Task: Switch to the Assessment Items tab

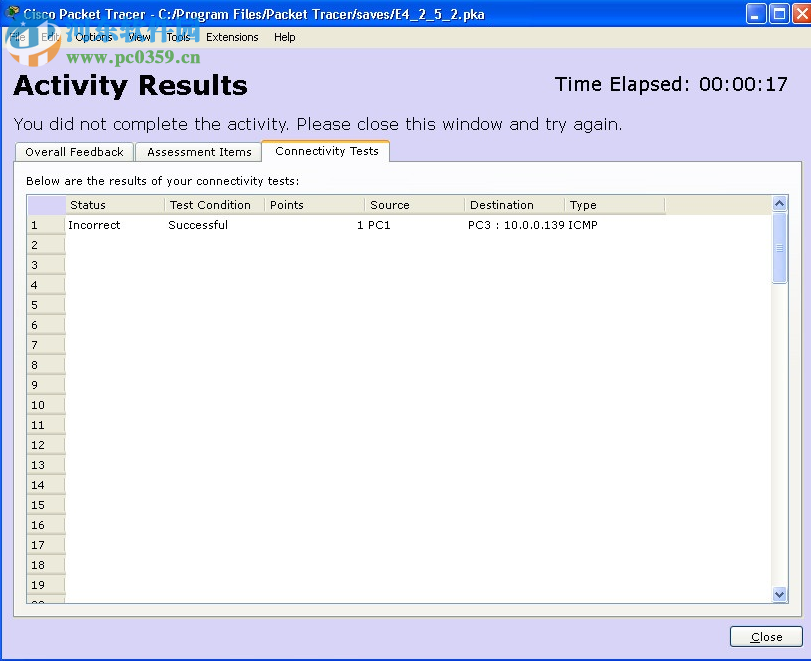Action: click(x=198, y=152)
